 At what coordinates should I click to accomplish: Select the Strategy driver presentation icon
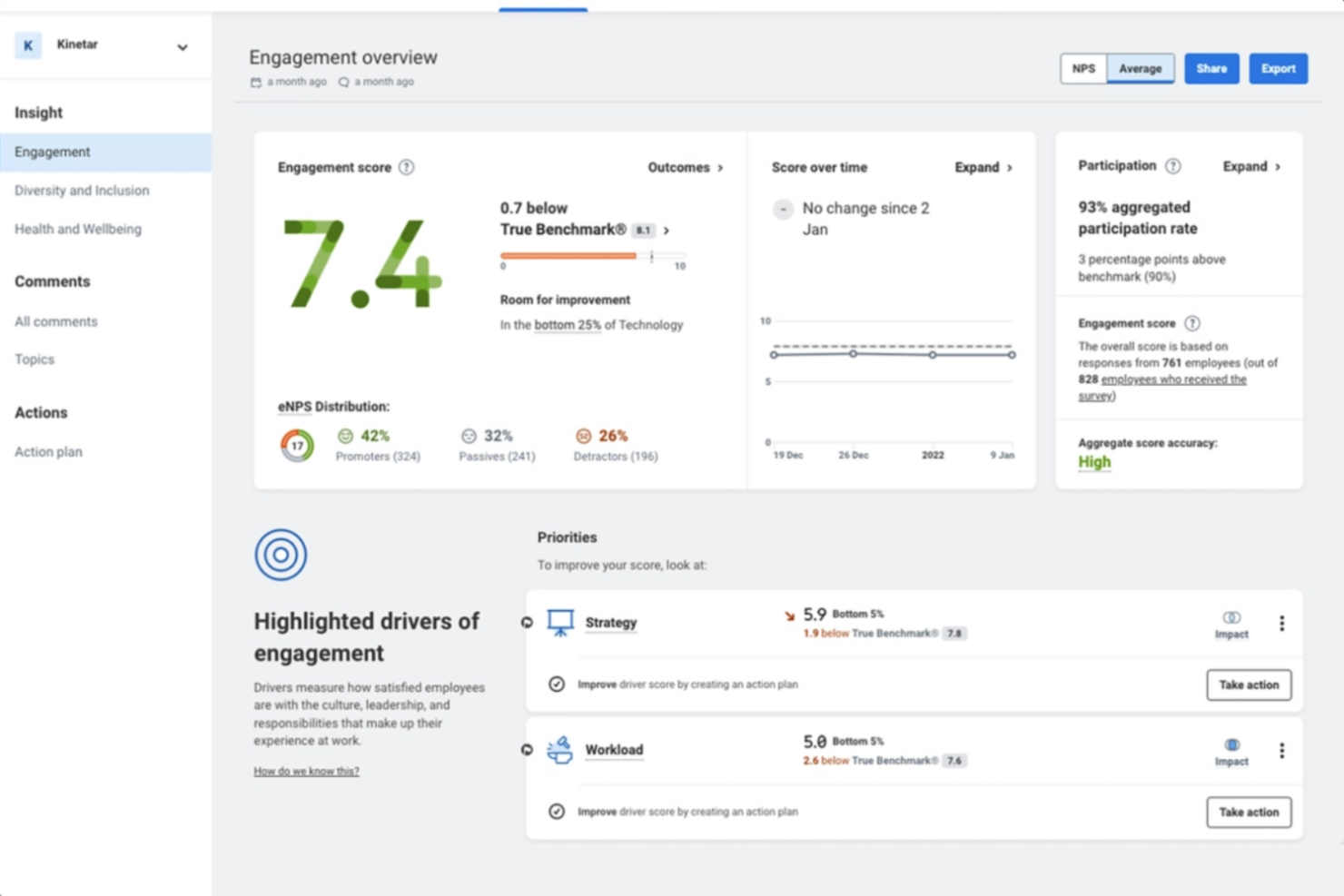click(560, 622)
